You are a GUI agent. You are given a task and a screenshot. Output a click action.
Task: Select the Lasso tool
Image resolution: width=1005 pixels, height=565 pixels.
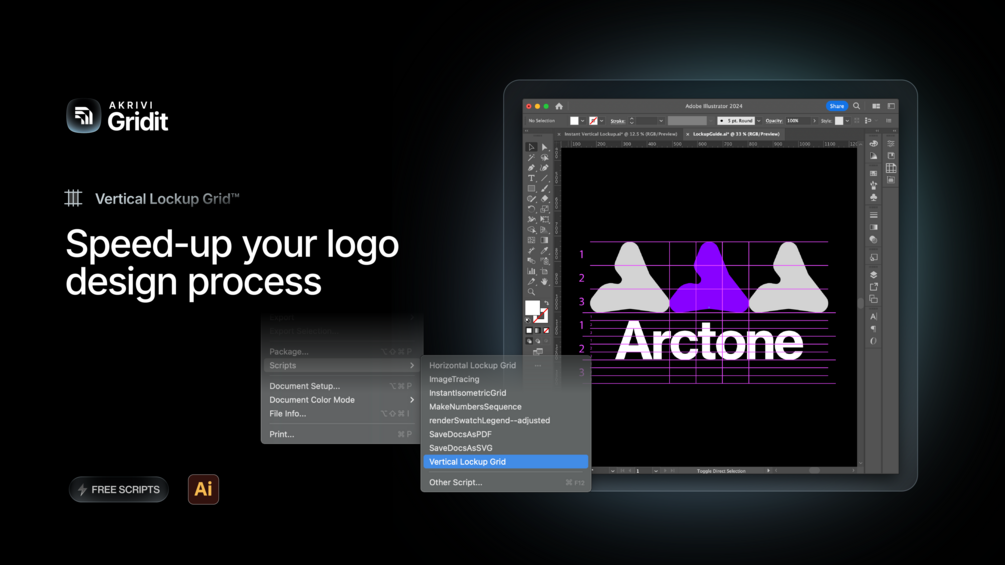coord(544,158)
